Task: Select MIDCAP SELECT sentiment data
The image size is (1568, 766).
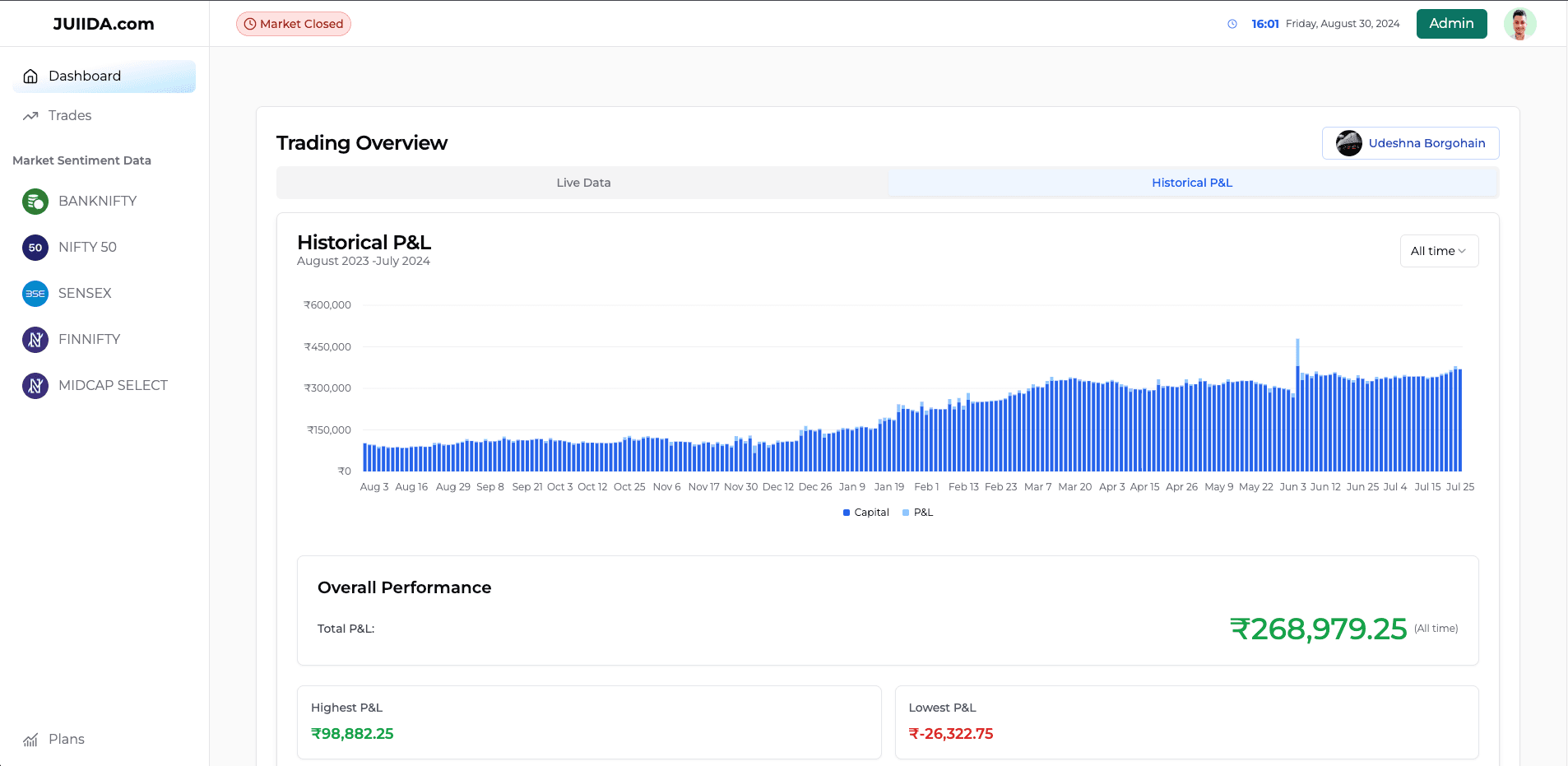Action: tap(104, 386)
